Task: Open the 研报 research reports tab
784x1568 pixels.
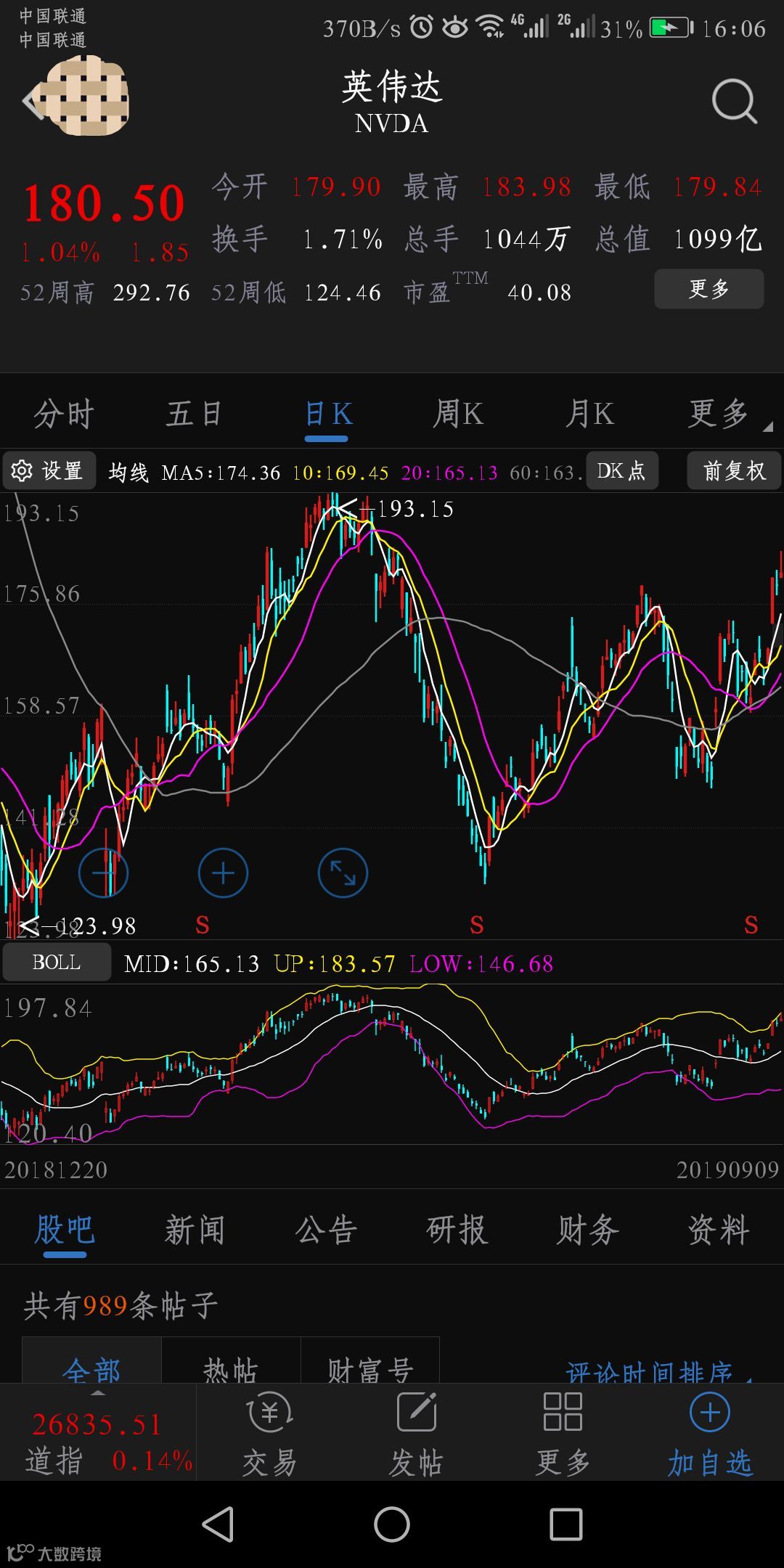Action: (457, 1230)
